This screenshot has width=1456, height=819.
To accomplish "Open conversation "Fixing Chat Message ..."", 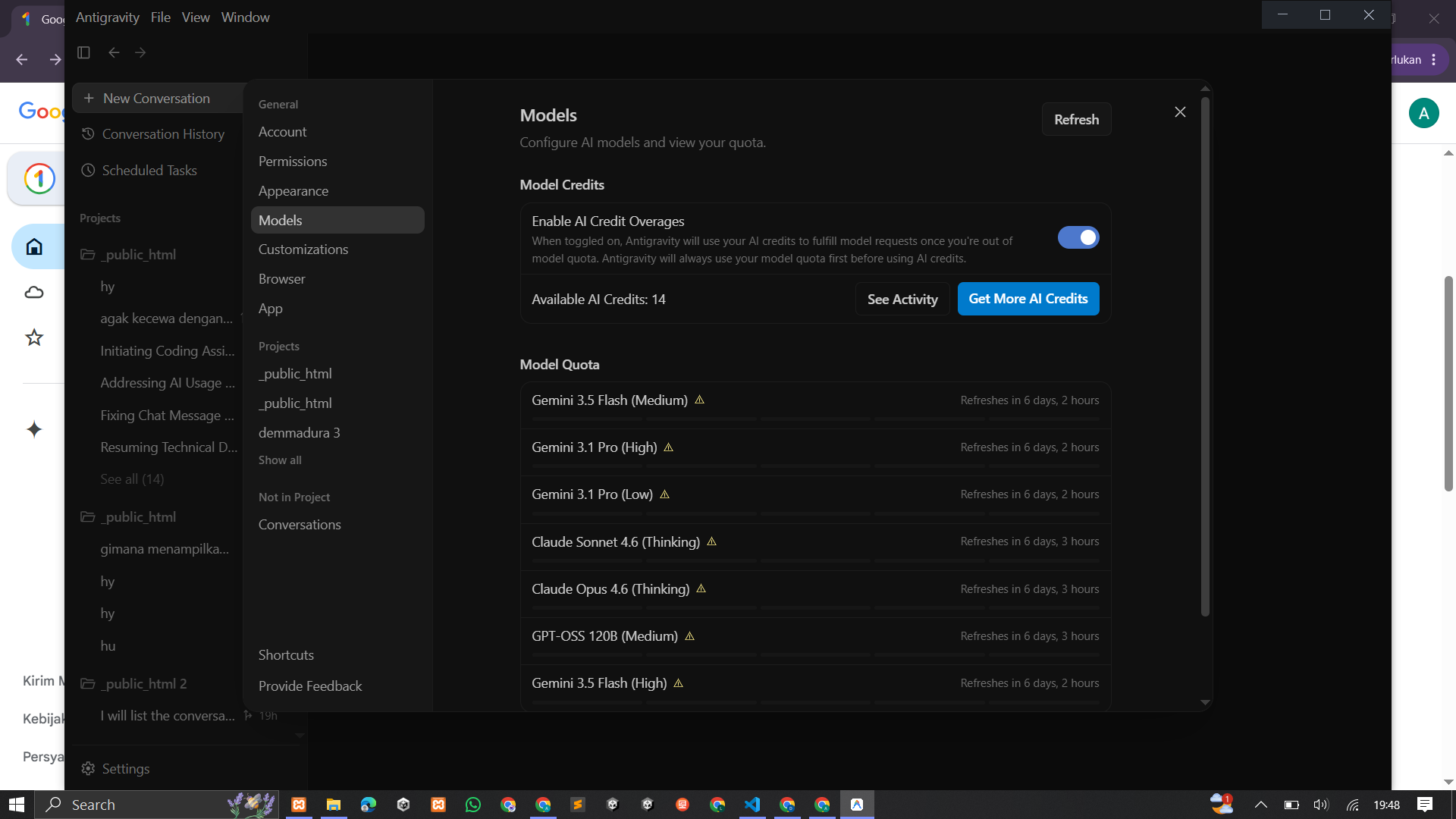I will (167, 416).
